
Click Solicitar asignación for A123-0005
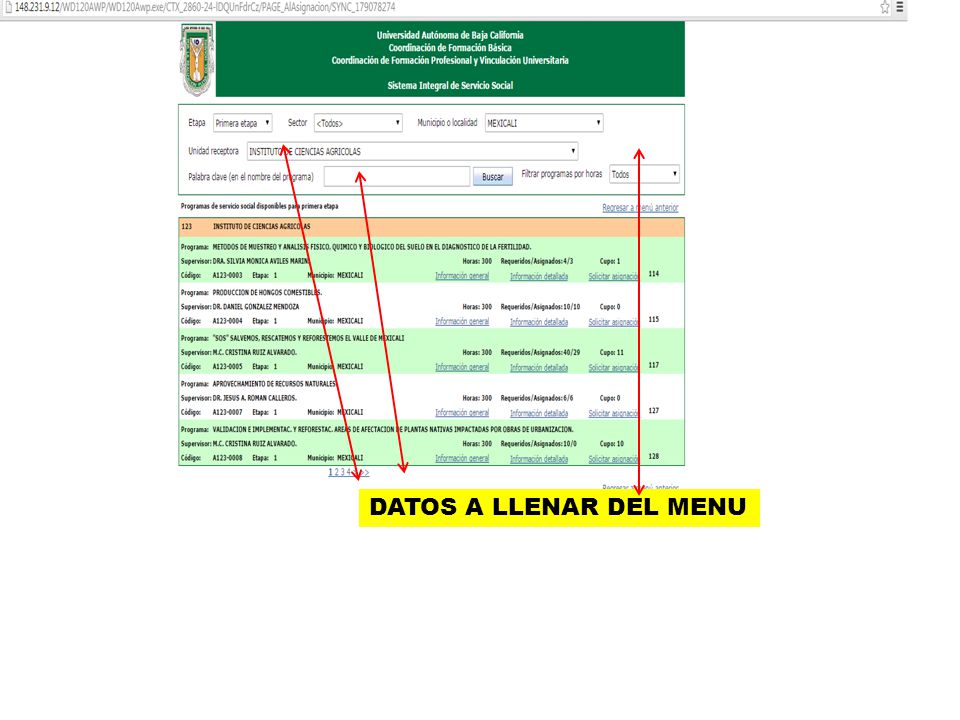pos(613,368)
